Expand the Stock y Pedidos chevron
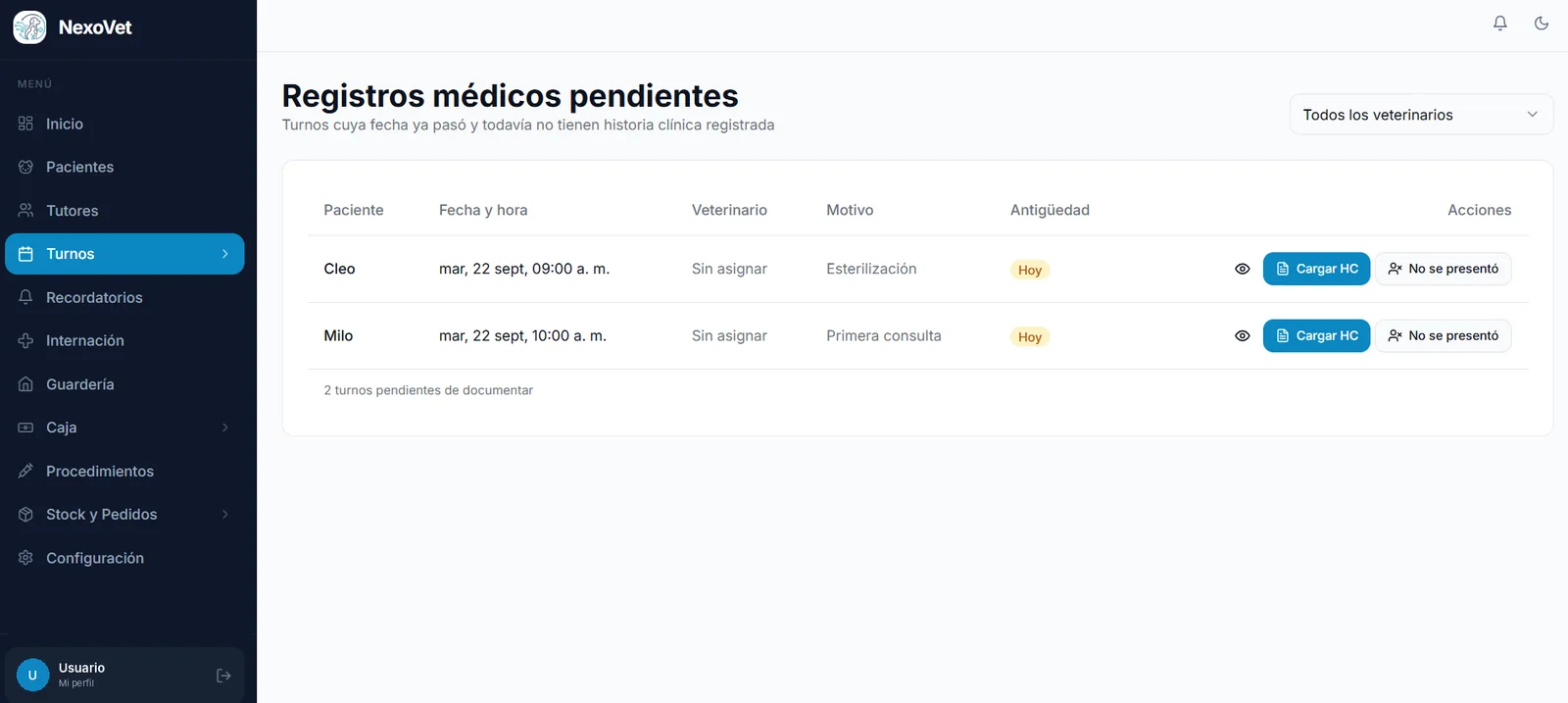This screenshot has height=703, width=1568. click(225, 514)
